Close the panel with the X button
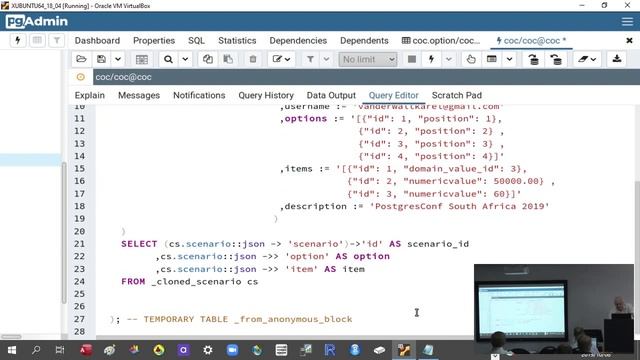Screen dimensions: 640x360 [629, 40]
